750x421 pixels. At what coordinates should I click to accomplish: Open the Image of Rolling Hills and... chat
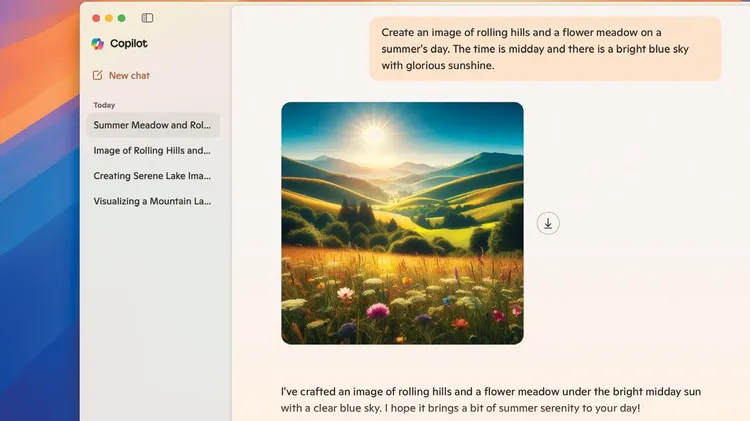coord(152,150)
